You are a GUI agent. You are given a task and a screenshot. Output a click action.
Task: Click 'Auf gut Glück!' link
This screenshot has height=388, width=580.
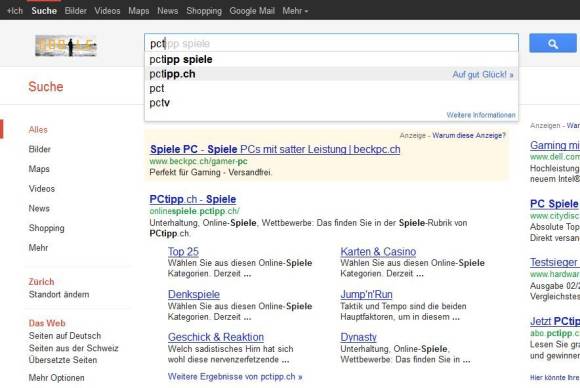483,74
